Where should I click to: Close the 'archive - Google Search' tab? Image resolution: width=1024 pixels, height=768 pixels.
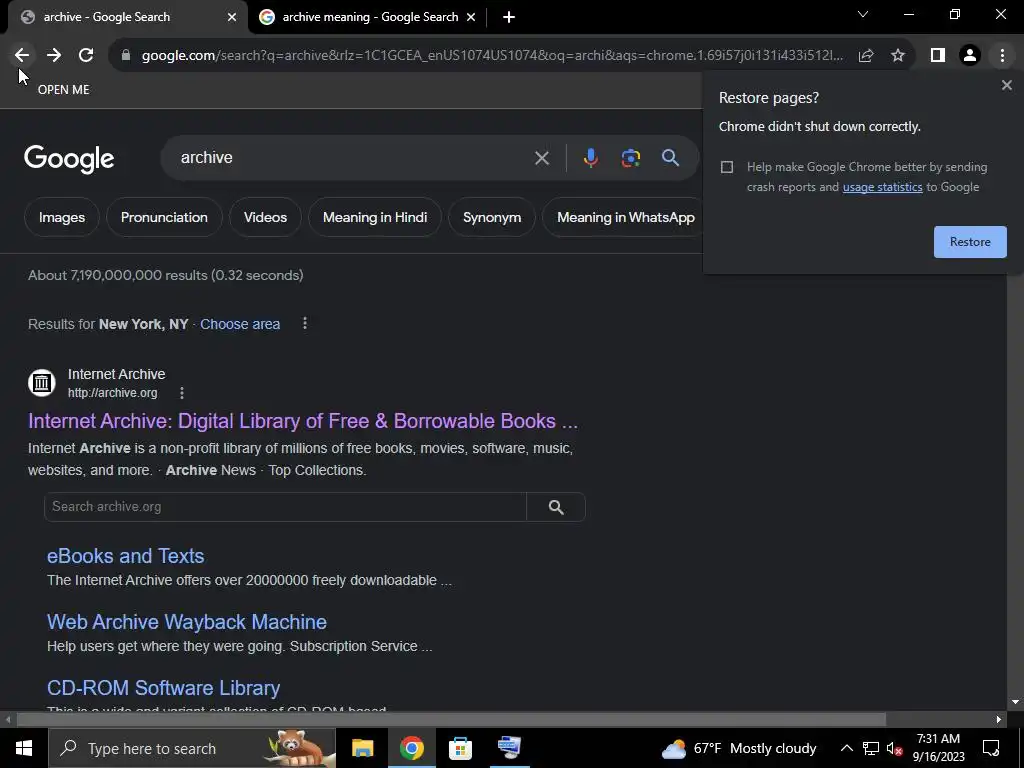pos(232,18)
